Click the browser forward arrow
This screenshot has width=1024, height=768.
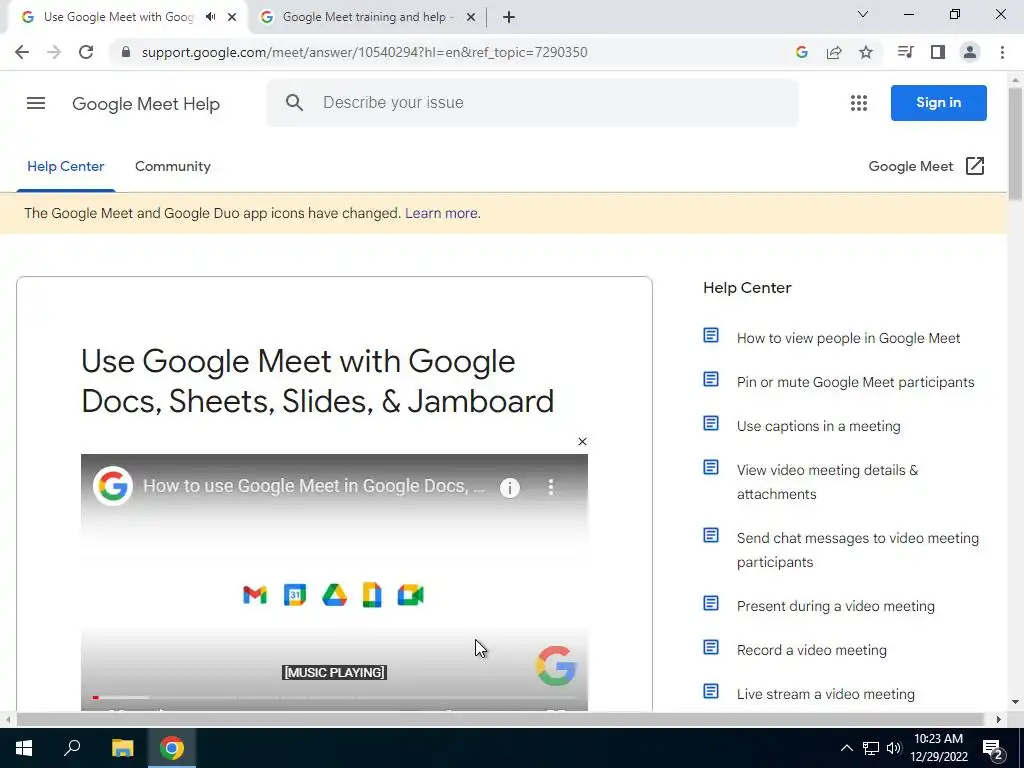coord(54,52)
